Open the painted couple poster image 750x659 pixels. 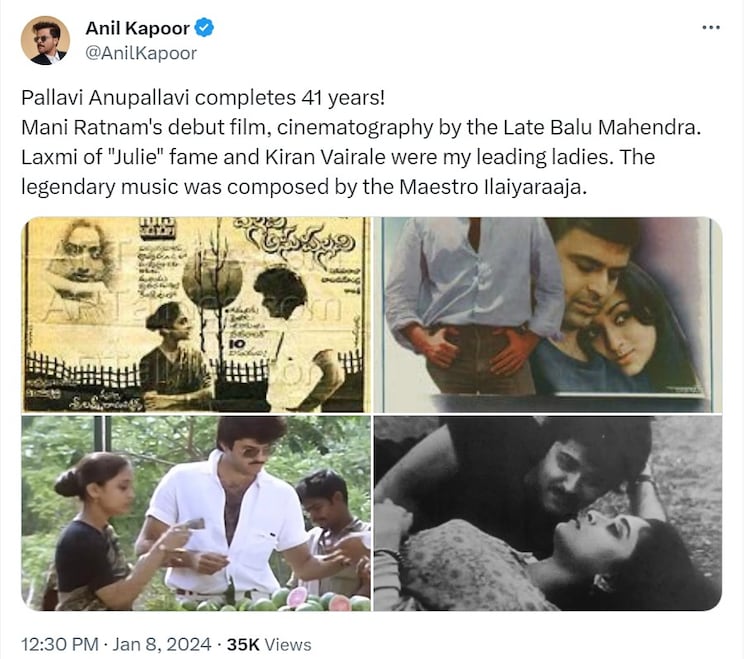[548, 314]
